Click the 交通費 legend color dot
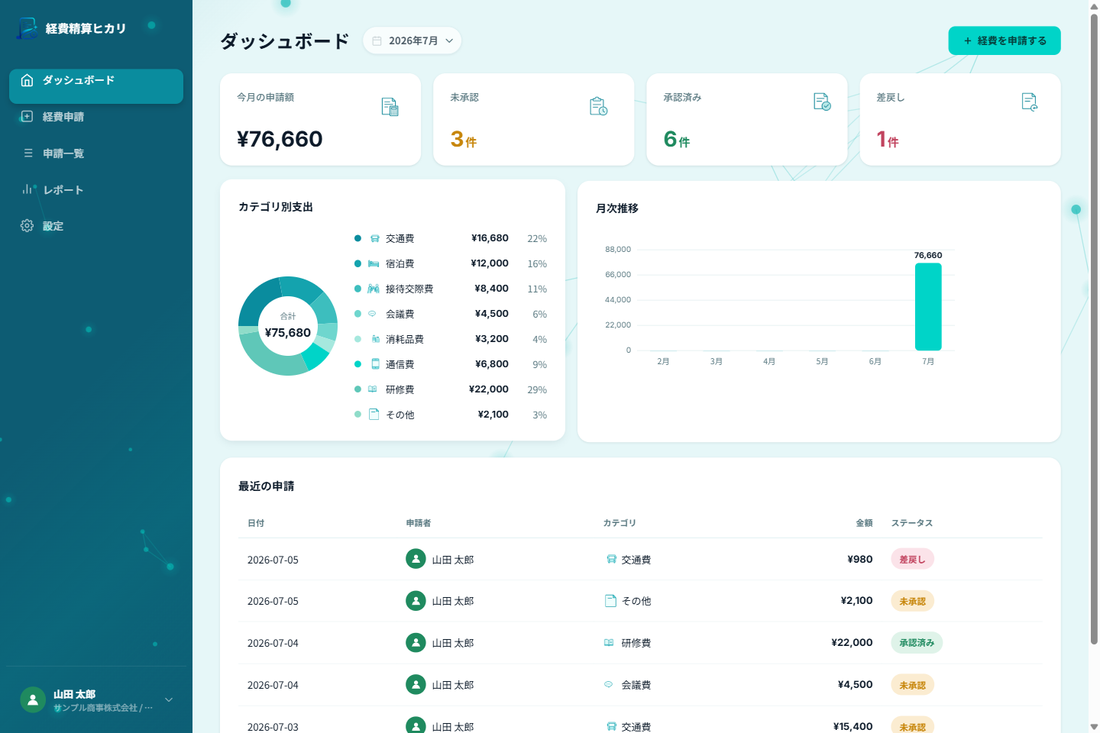 tap(358, 238)
